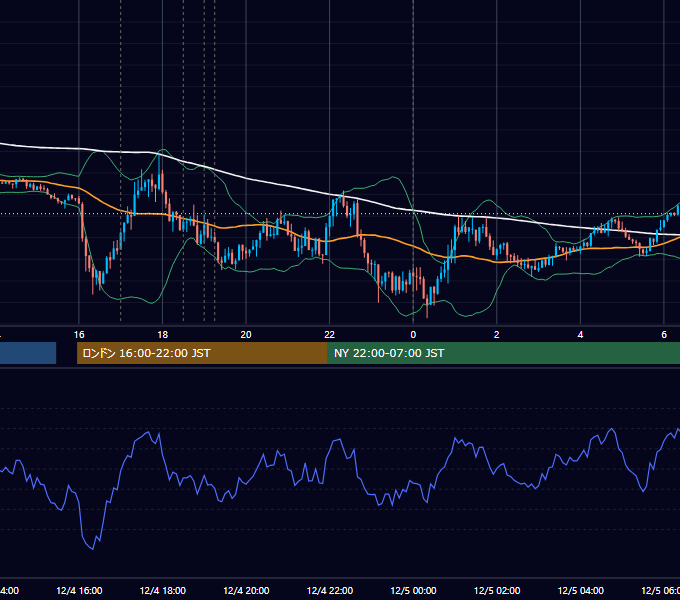Click the 12/4 18:00 time label
The height and width of the screenshot is (600, 680).
click(163, 590)
